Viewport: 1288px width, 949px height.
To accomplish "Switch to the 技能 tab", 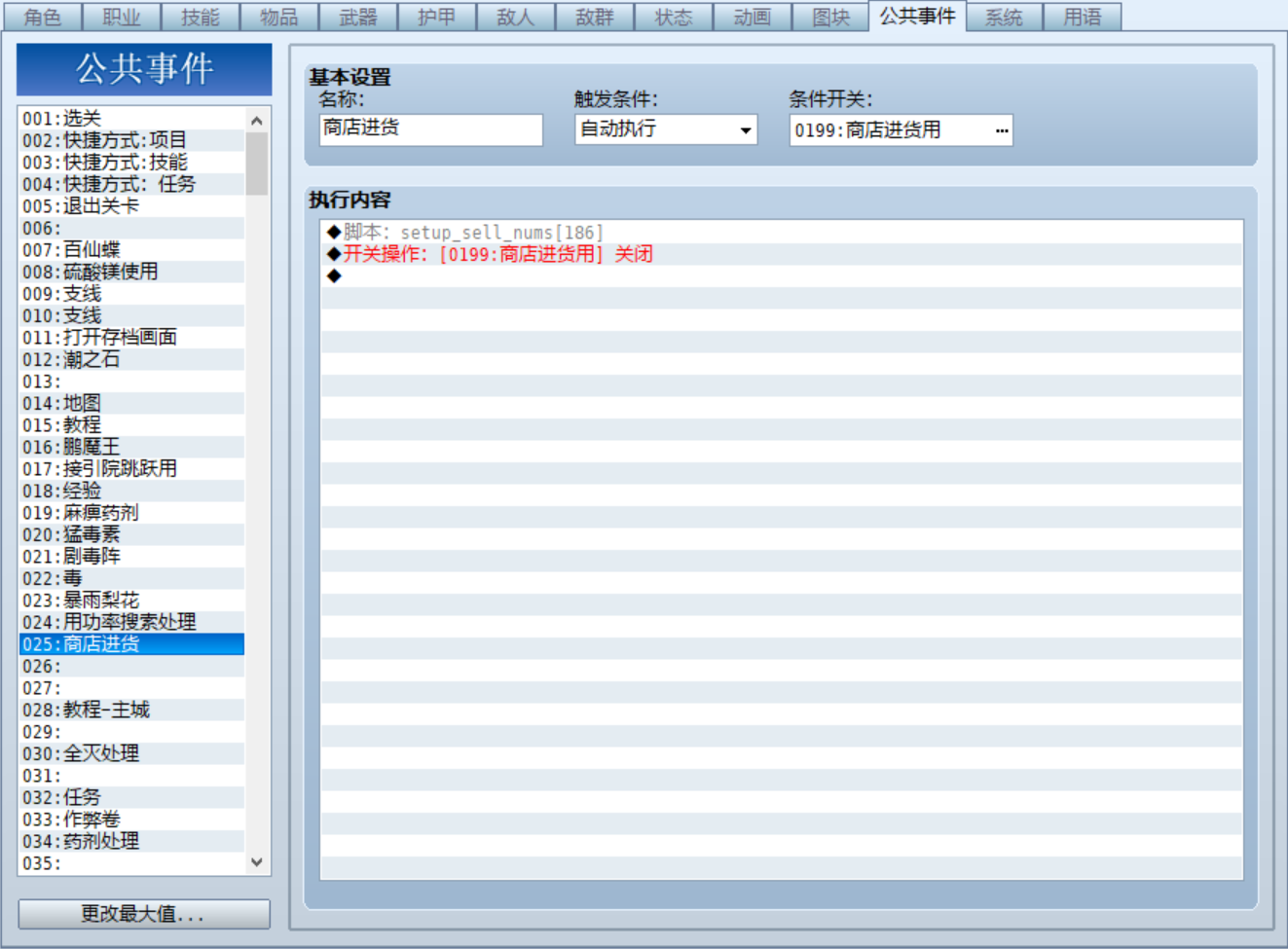I will (200, 17).
